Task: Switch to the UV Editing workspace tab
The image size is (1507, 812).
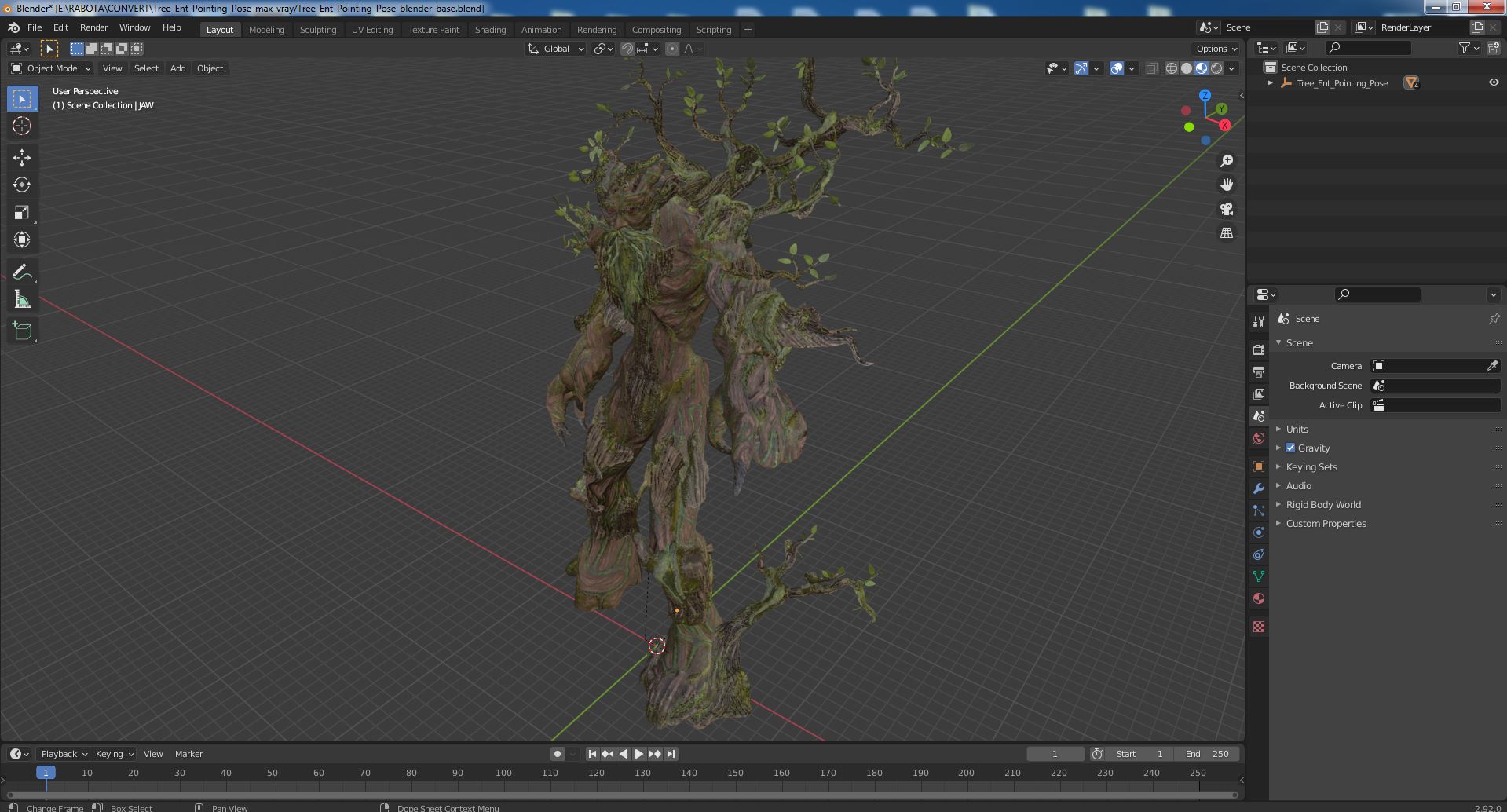Action: (x=372, y=30)
